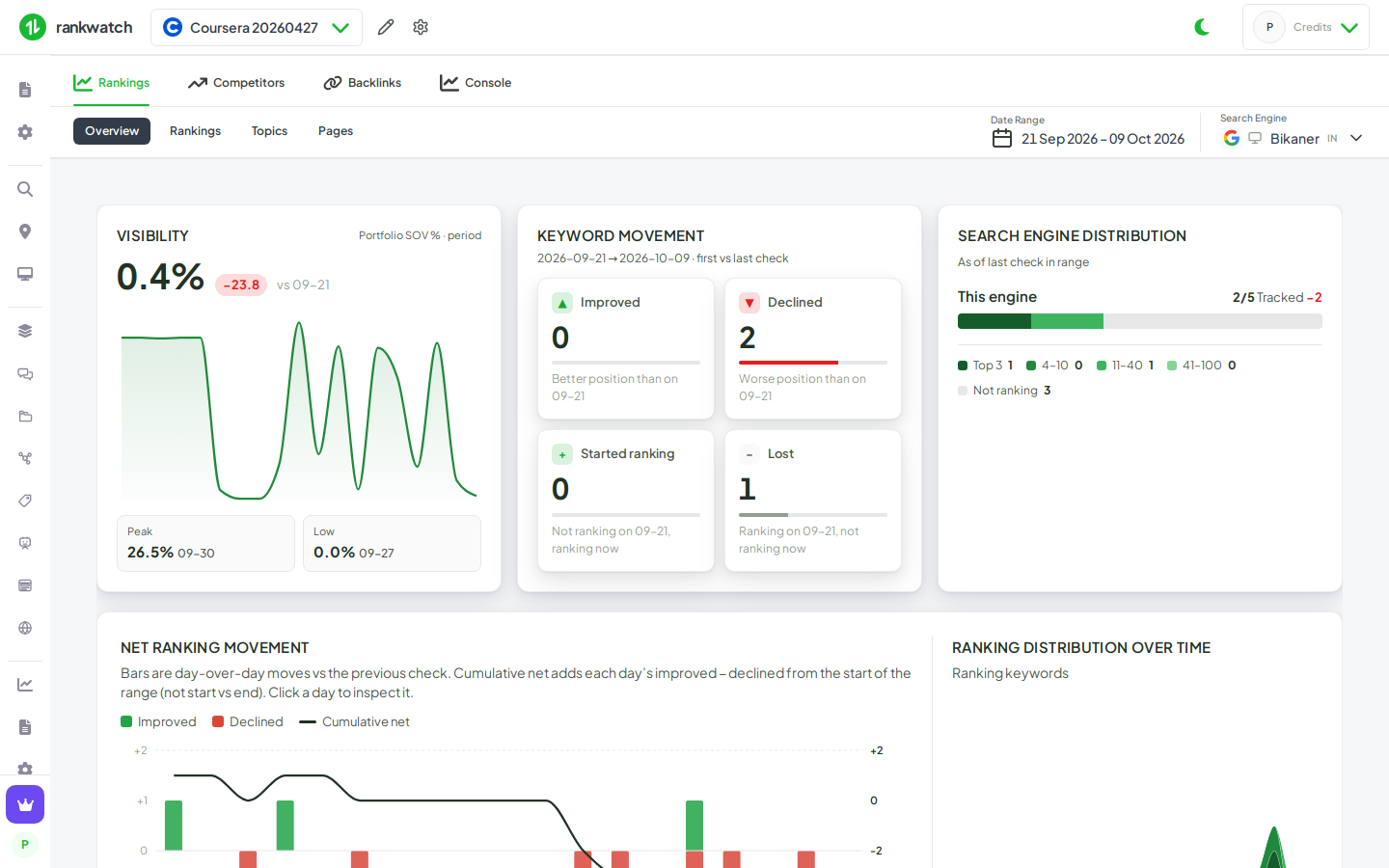Open the date range 21 Sep–09 Oct picker
The image size is (1389, 868).
click(x=1088, y=139)
